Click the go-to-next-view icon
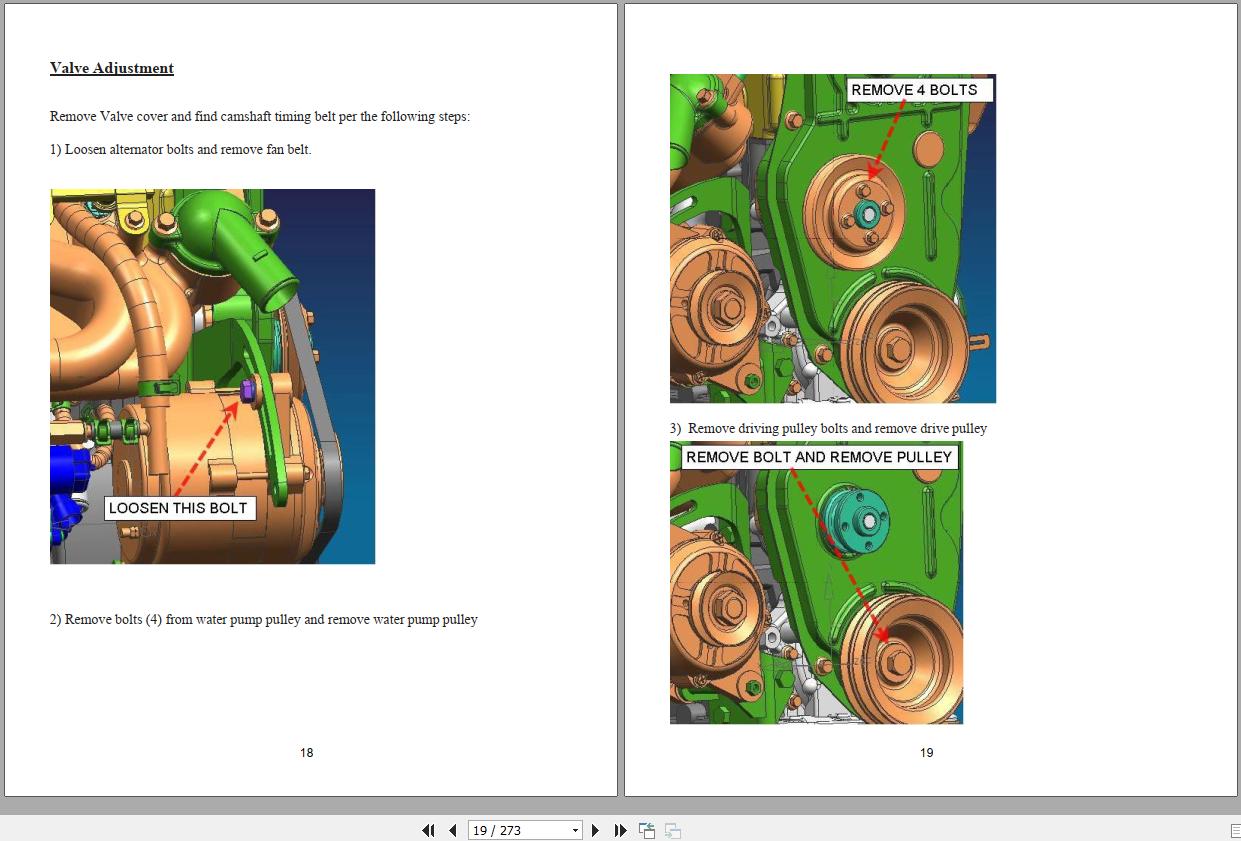This screenshot has height=841, width=1241. 672,830
